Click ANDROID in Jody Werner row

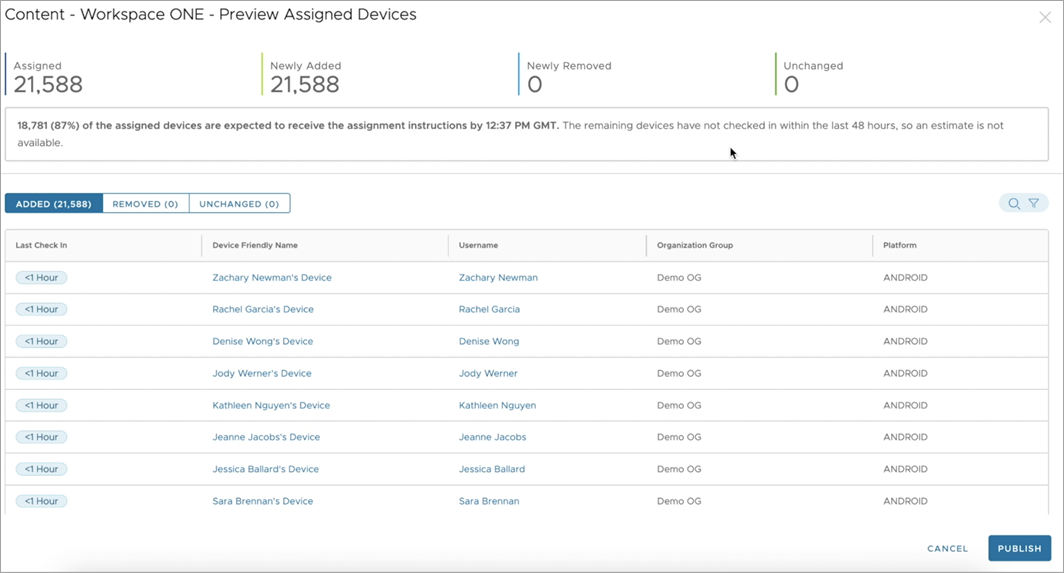pyautogui.click(x=905, y=373)
